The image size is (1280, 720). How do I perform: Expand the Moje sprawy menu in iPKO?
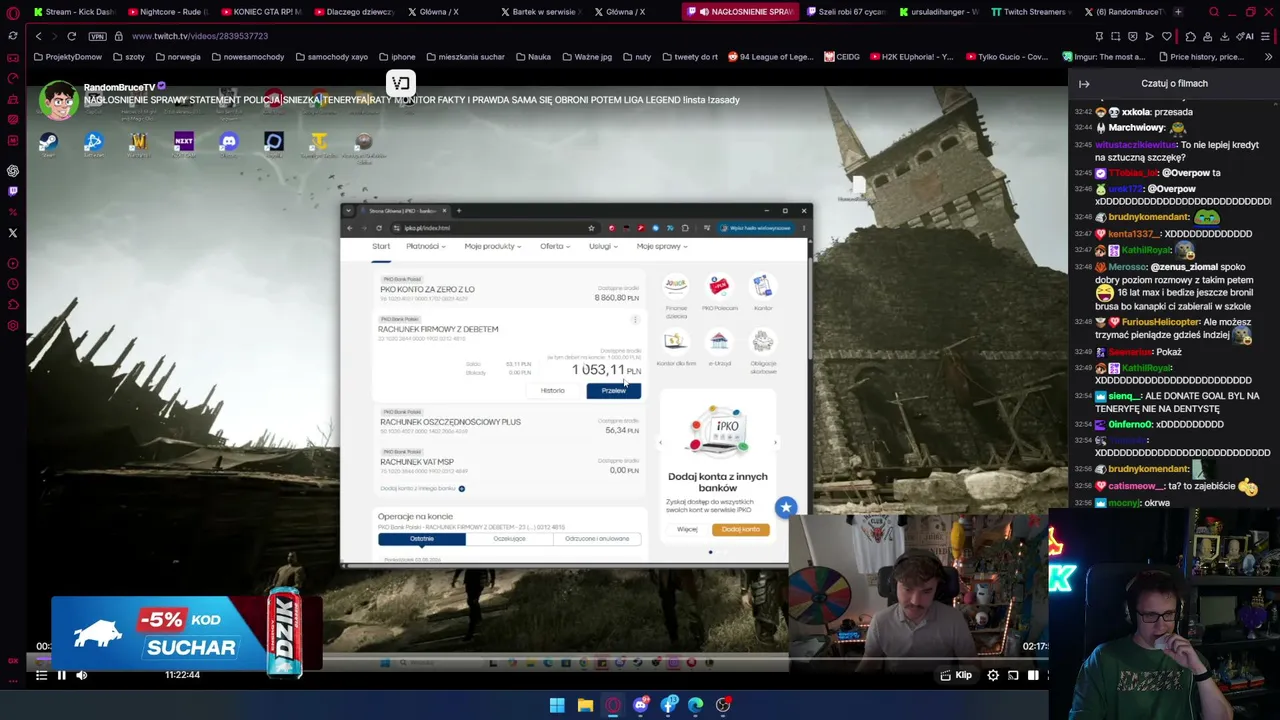coord(662,247)
